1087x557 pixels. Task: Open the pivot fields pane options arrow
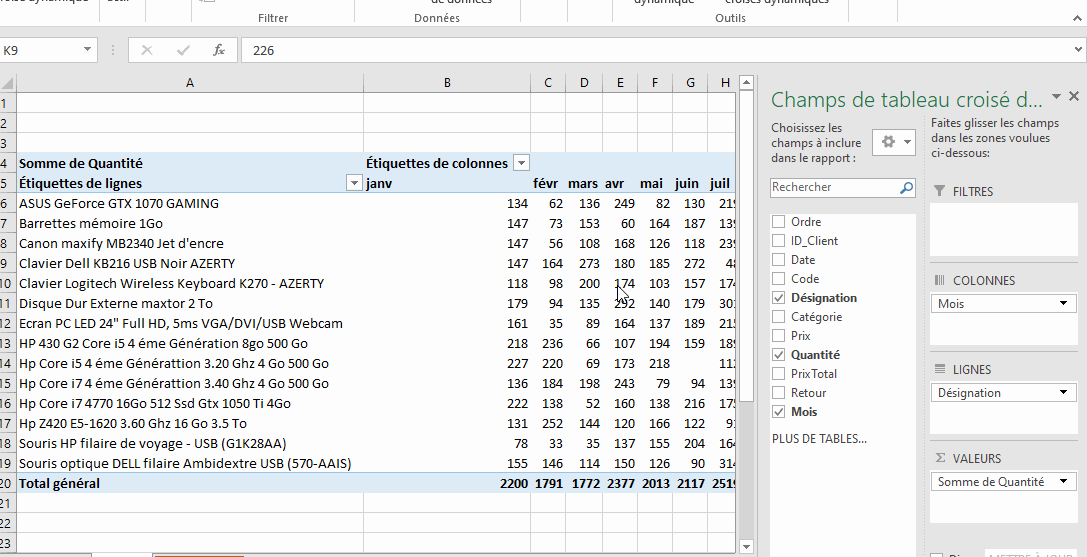tap(1056, 96)
